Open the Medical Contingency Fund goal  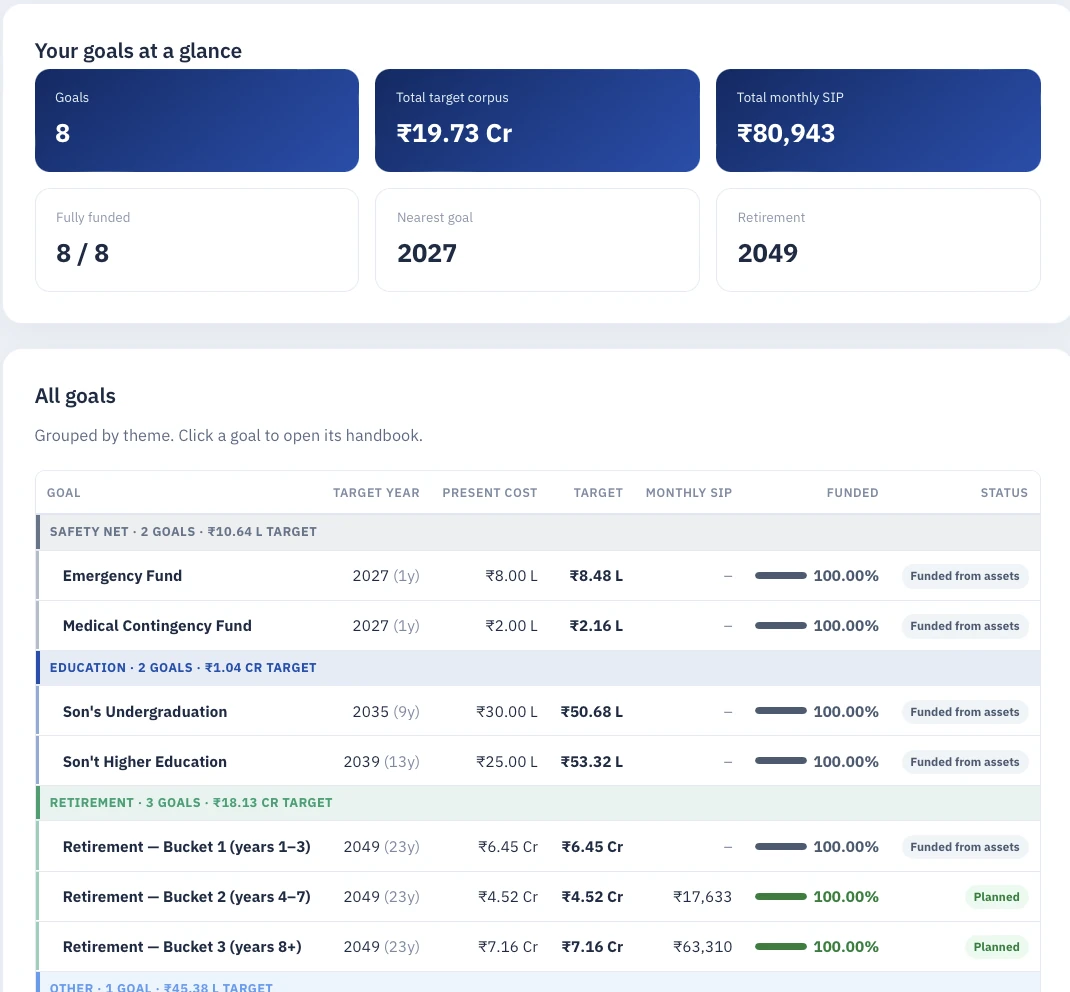click(538, 626)
